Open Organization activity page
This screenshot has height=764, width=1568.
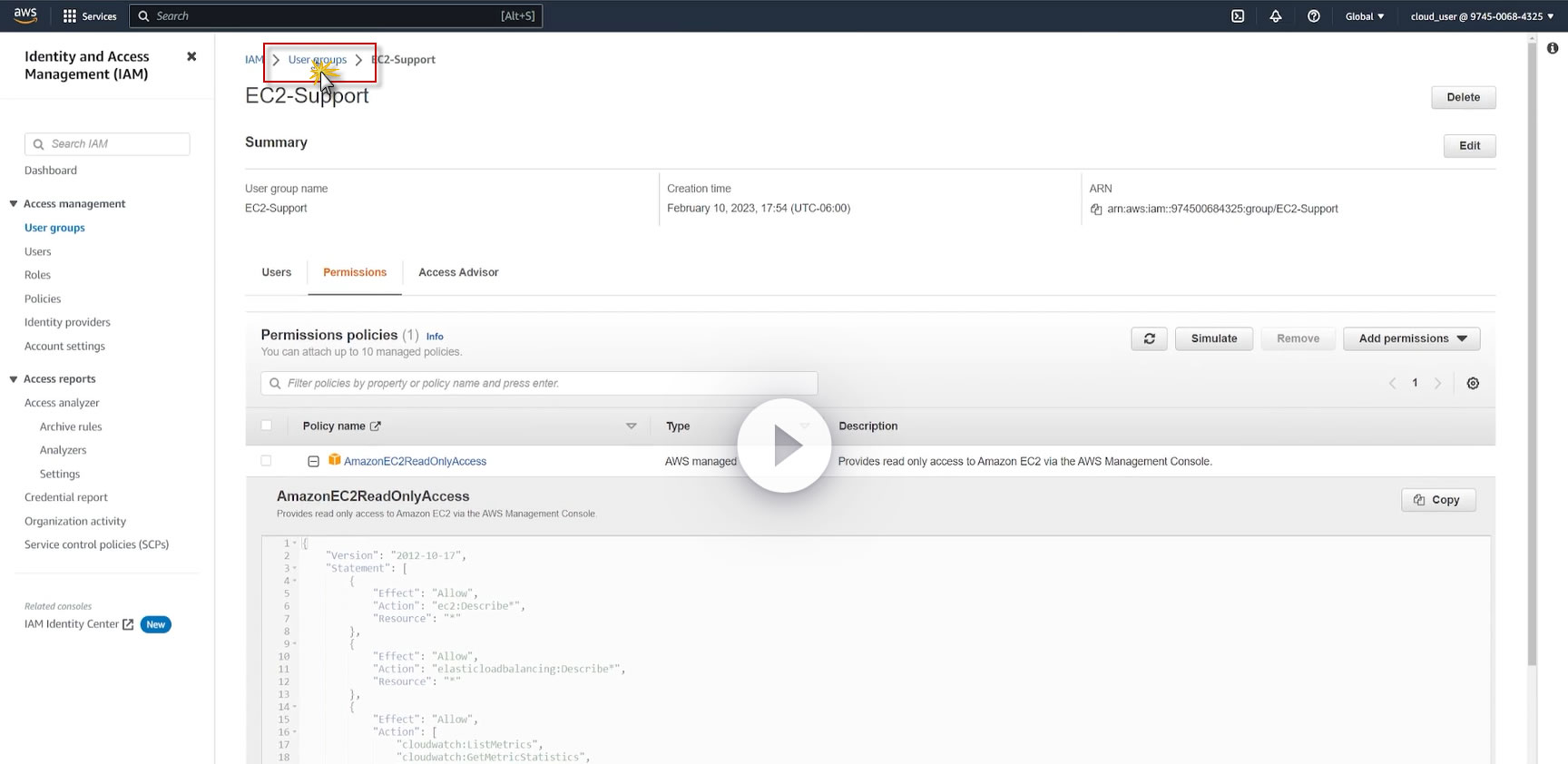point(75,521)
